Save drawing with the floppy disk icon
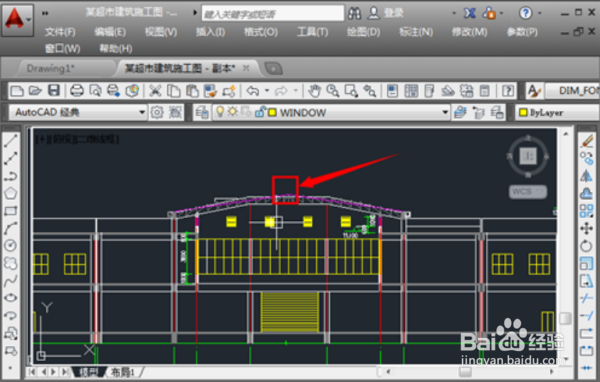 coord(54,91)
